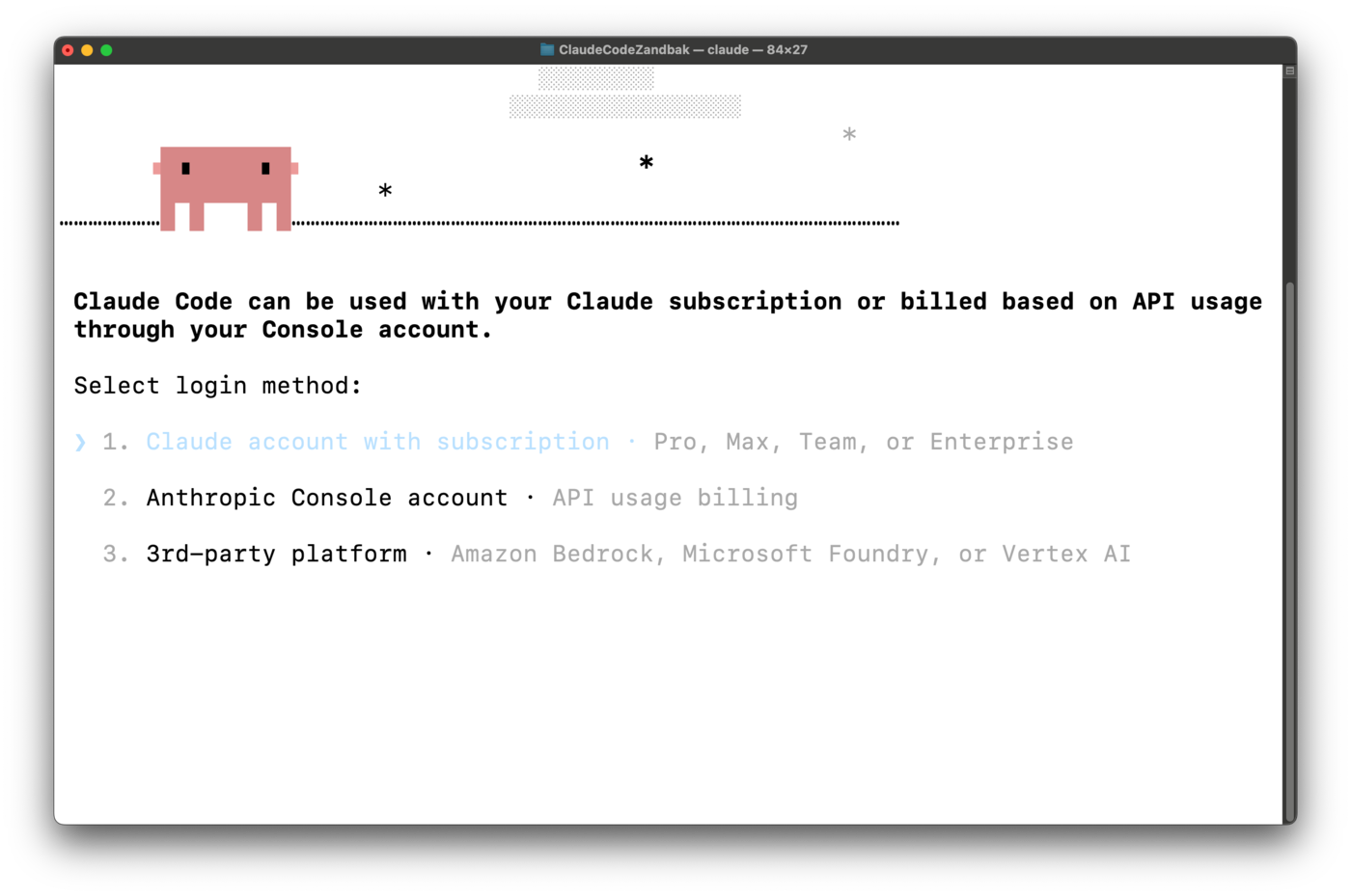The width and height of the screenshot is (1351, 896).
Task: Click the green zoom window button
Action: [x=106, y=50]
